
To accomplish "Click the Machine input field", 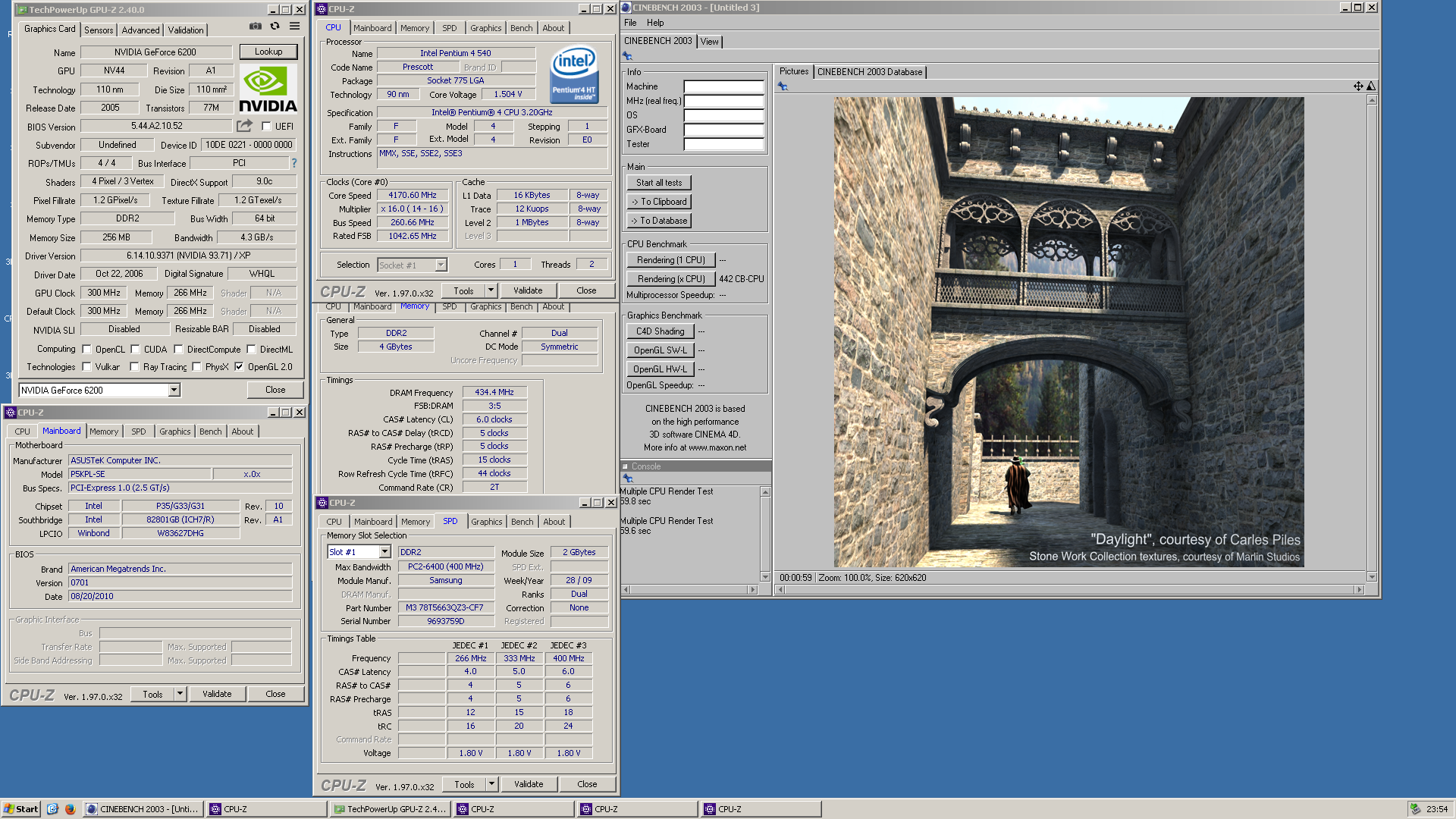I will (723, 86).
